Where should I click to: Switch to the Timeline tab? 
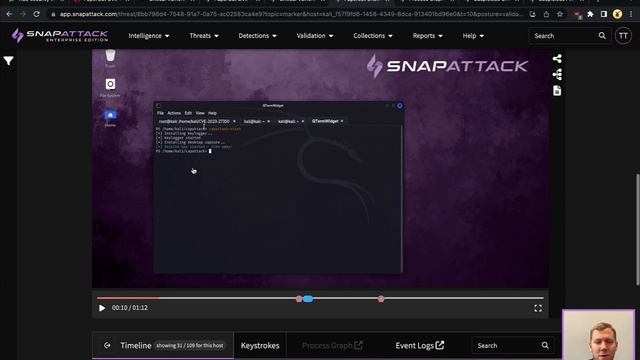pyautogui.click(x=163, y=345)
